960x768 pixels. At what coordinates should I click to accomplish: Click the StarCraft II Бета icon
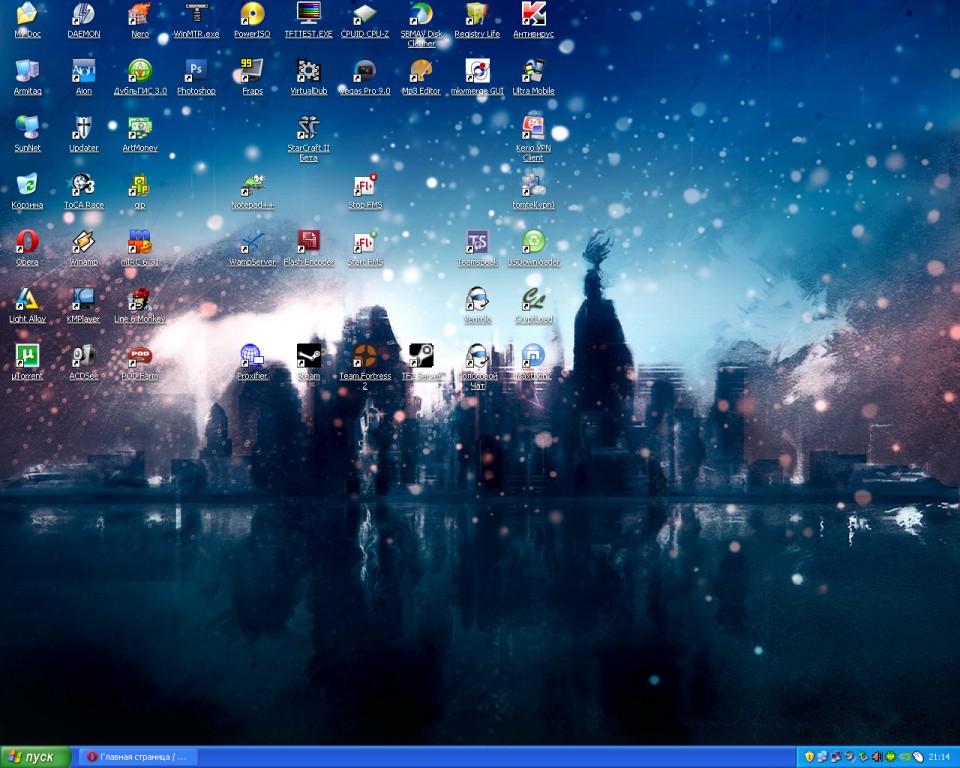tap(309, 128)
